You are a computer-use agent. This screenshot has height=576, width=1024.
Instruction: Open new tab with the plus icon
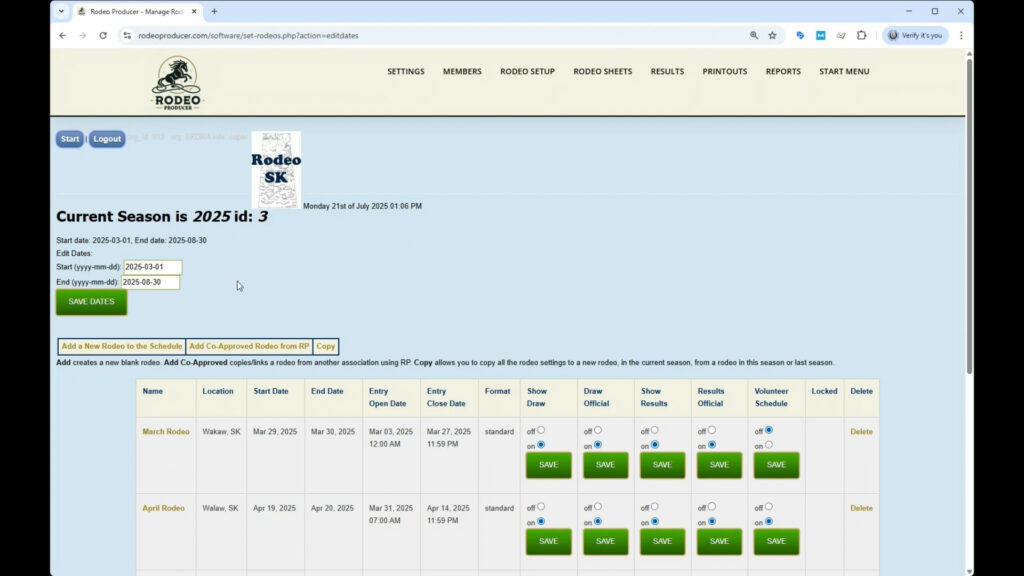coord(214,12)
